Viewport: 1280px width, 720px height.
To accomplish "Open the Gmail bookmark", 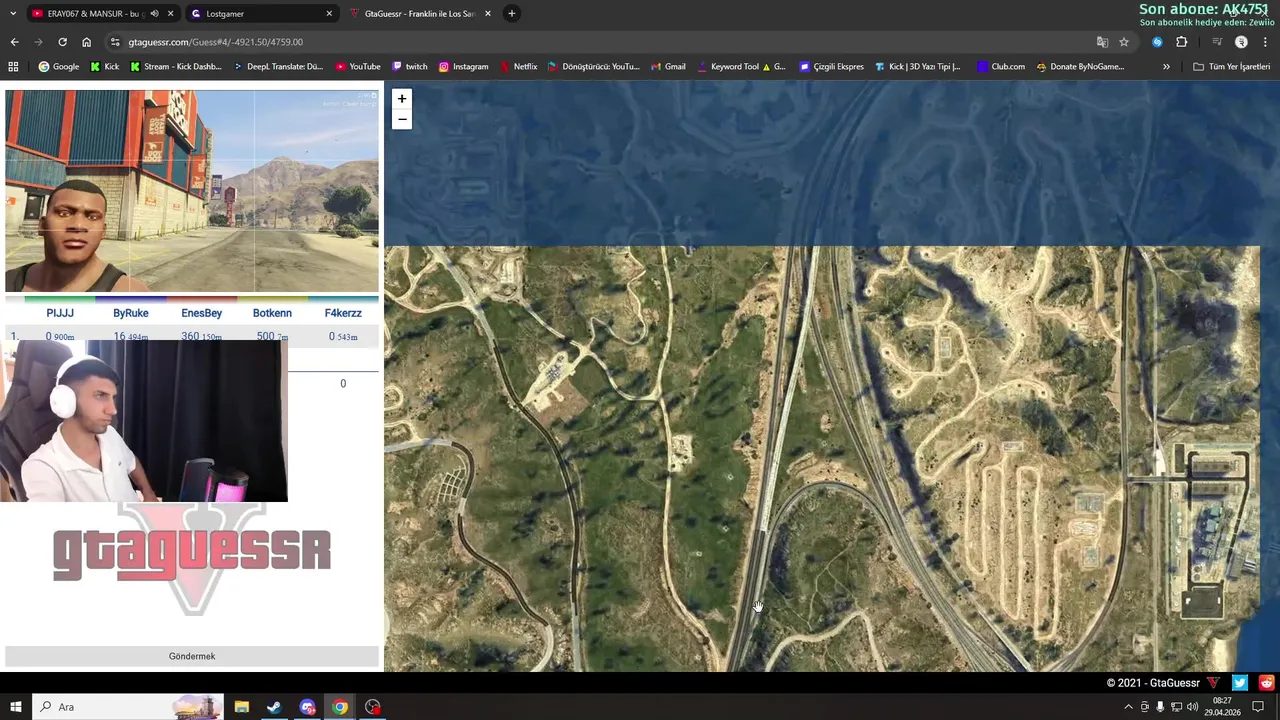I will click(668, 67).
